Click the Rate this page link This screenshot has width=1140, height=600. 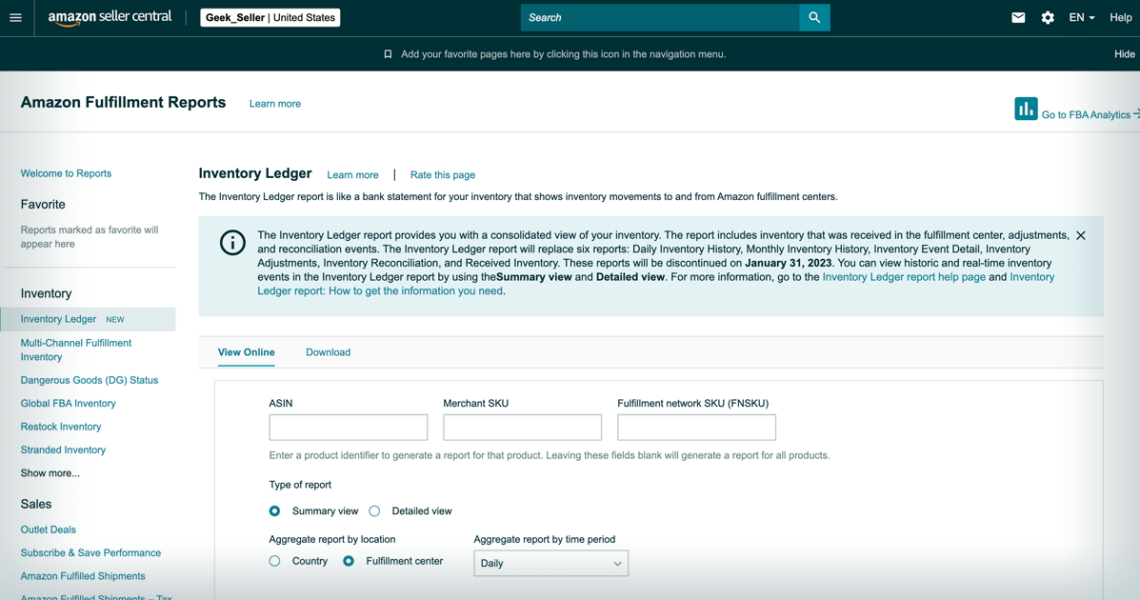point(442,174)
